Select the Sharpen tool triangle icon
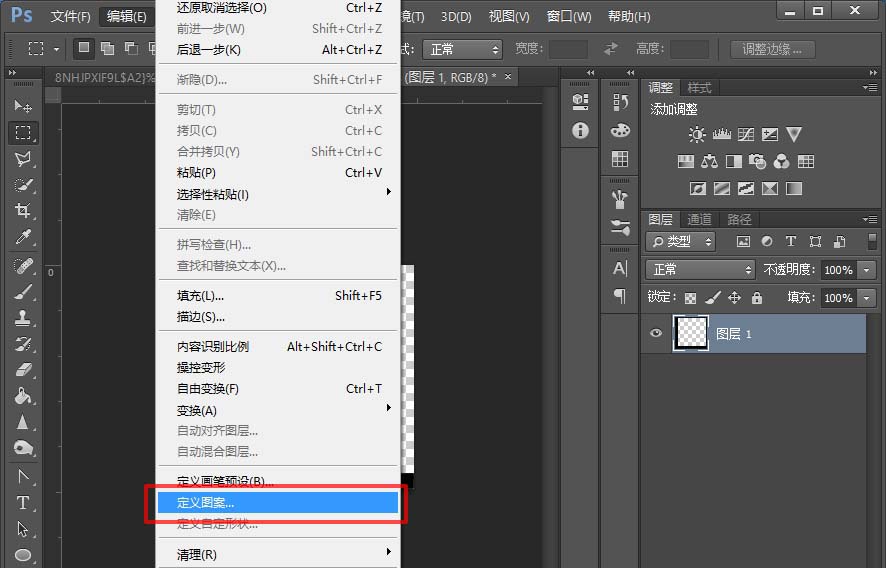This screenshot has width=886, height=568. pyautogui.click(x=23, y=422)
